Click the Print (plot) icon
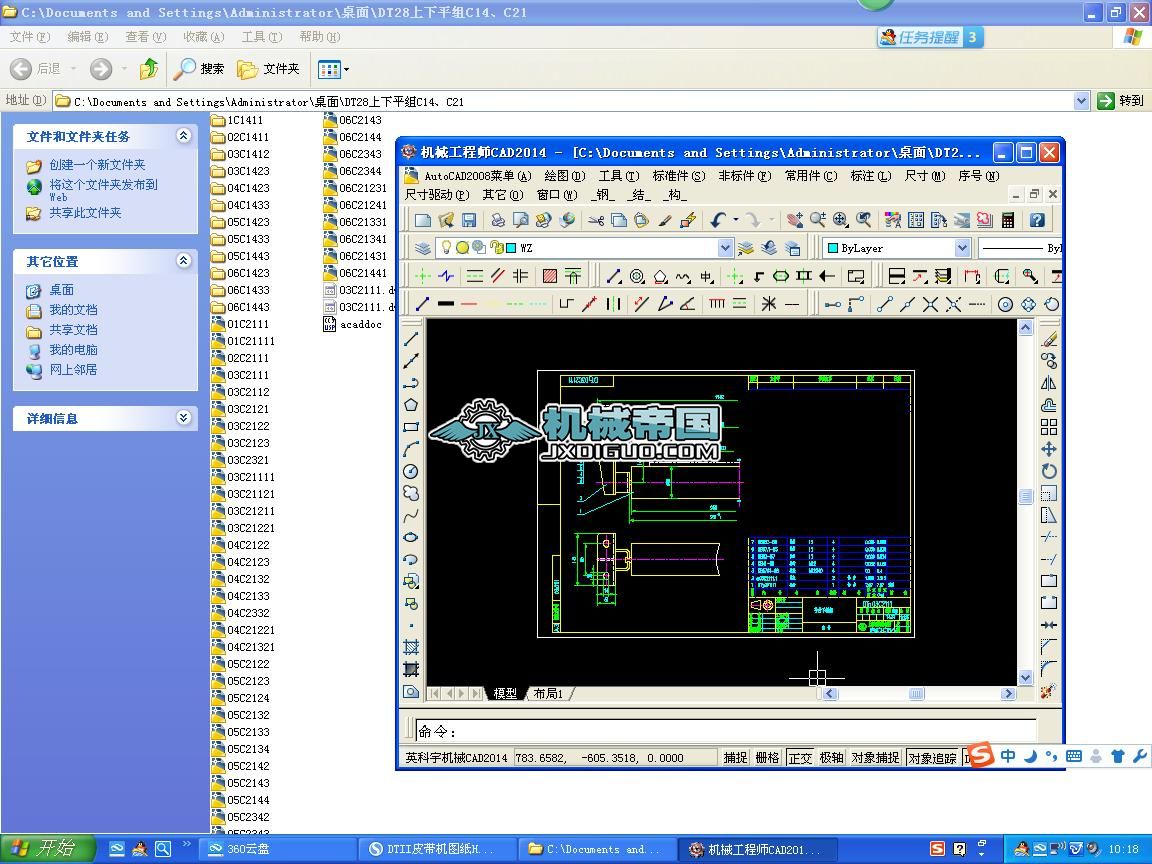Image resolution: width=1152 pixels, height=864 pixels. coord(498,220)
